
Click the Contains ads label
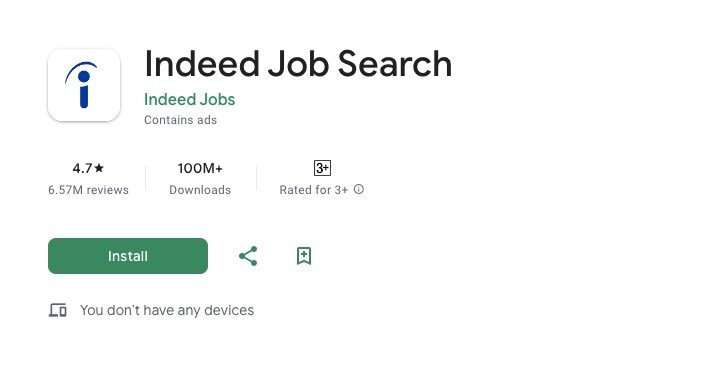tap(180, 120)
